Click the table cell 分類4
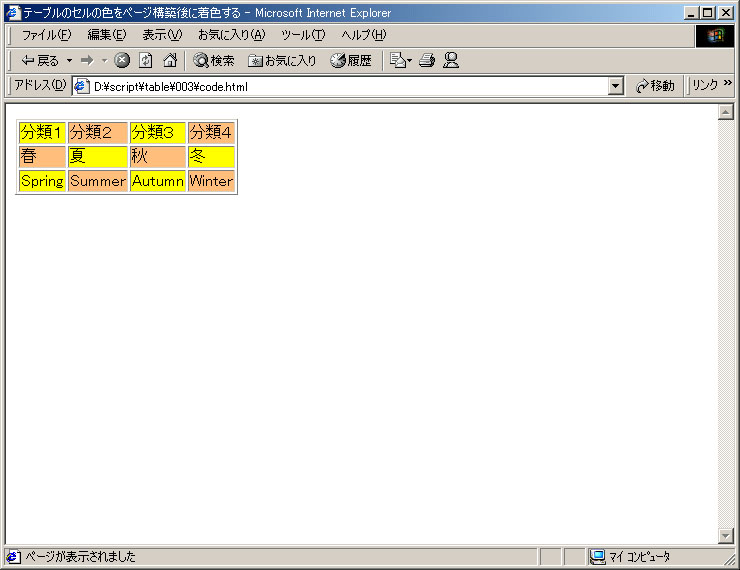The height and width of the screenshot is (570, 740). click(211, 133)
